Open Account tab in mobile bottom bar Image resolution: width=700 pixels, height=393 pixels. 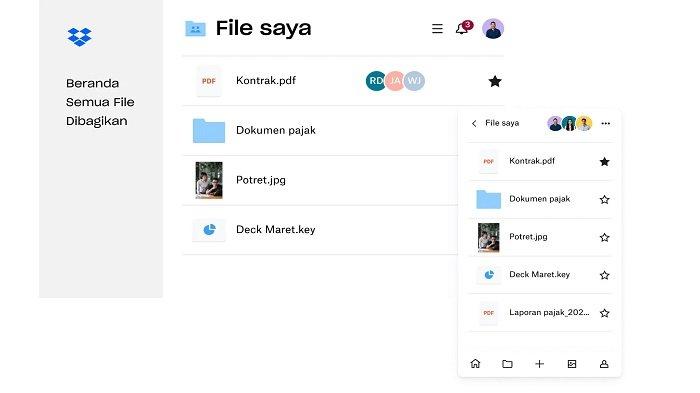tap(604, 364)
